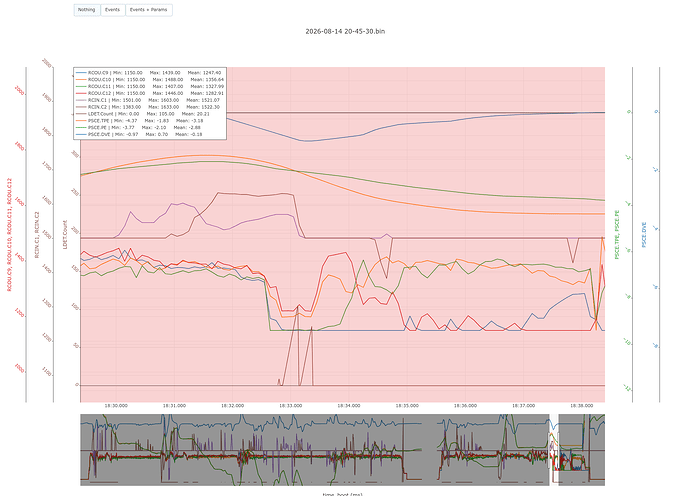690x496 pixels.
Task: Click the LDET.Count axis title
Action: pos(65,235)
